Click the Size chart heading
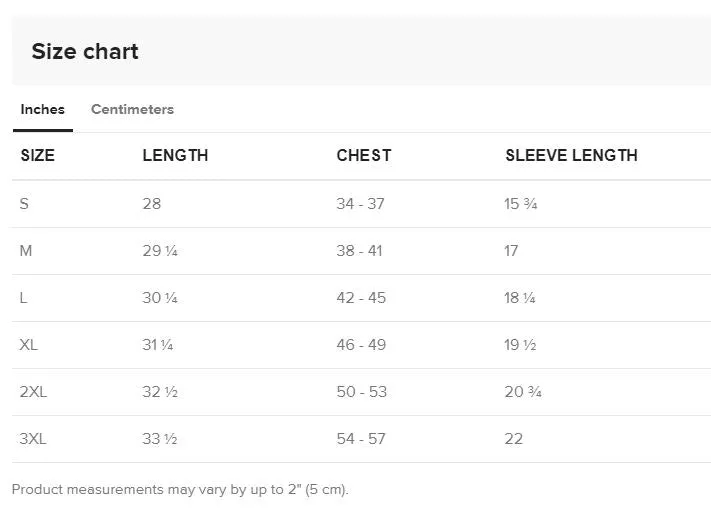 click(x=85, y=51)
